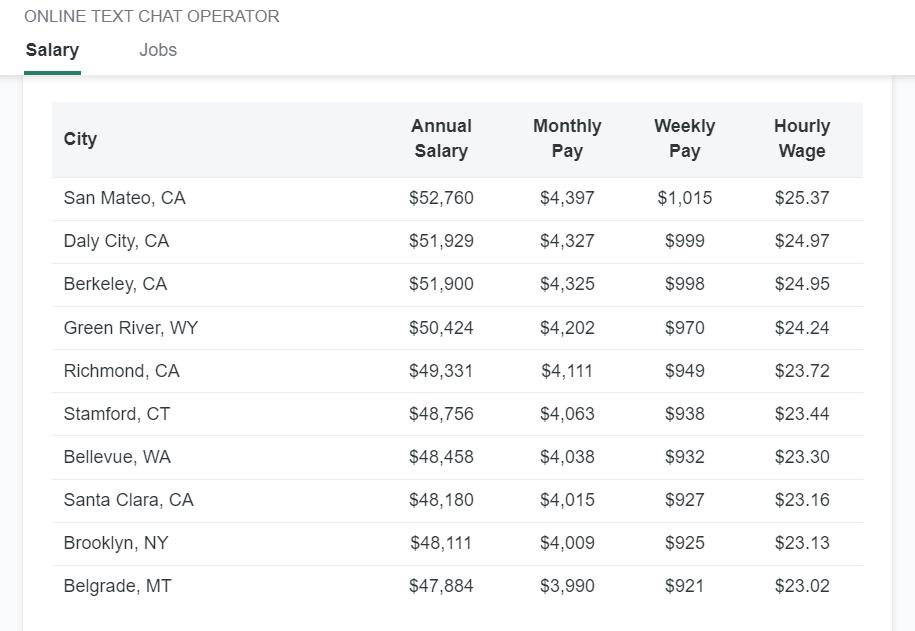
Task: Click the $48,458 annual salary value
Action: tap(441, 457)
